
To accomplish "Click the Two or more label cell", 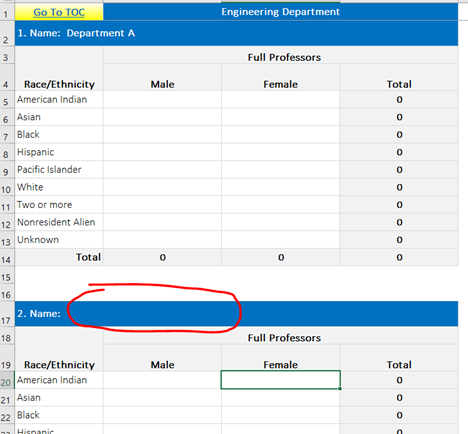I will (59, 205).
